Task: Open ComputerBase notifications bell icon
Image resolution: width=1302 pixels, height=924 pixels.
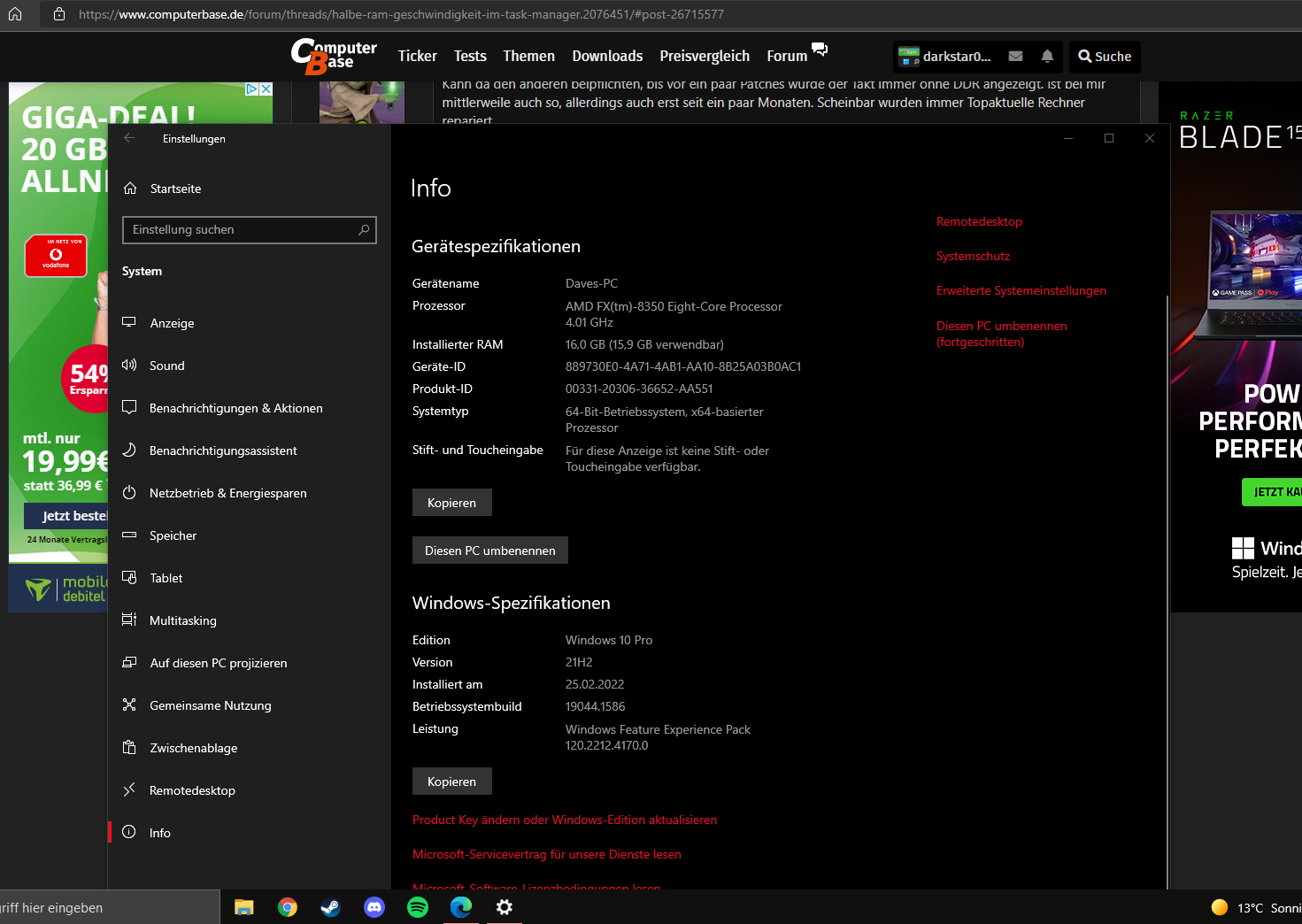Action: (1047, 56)
